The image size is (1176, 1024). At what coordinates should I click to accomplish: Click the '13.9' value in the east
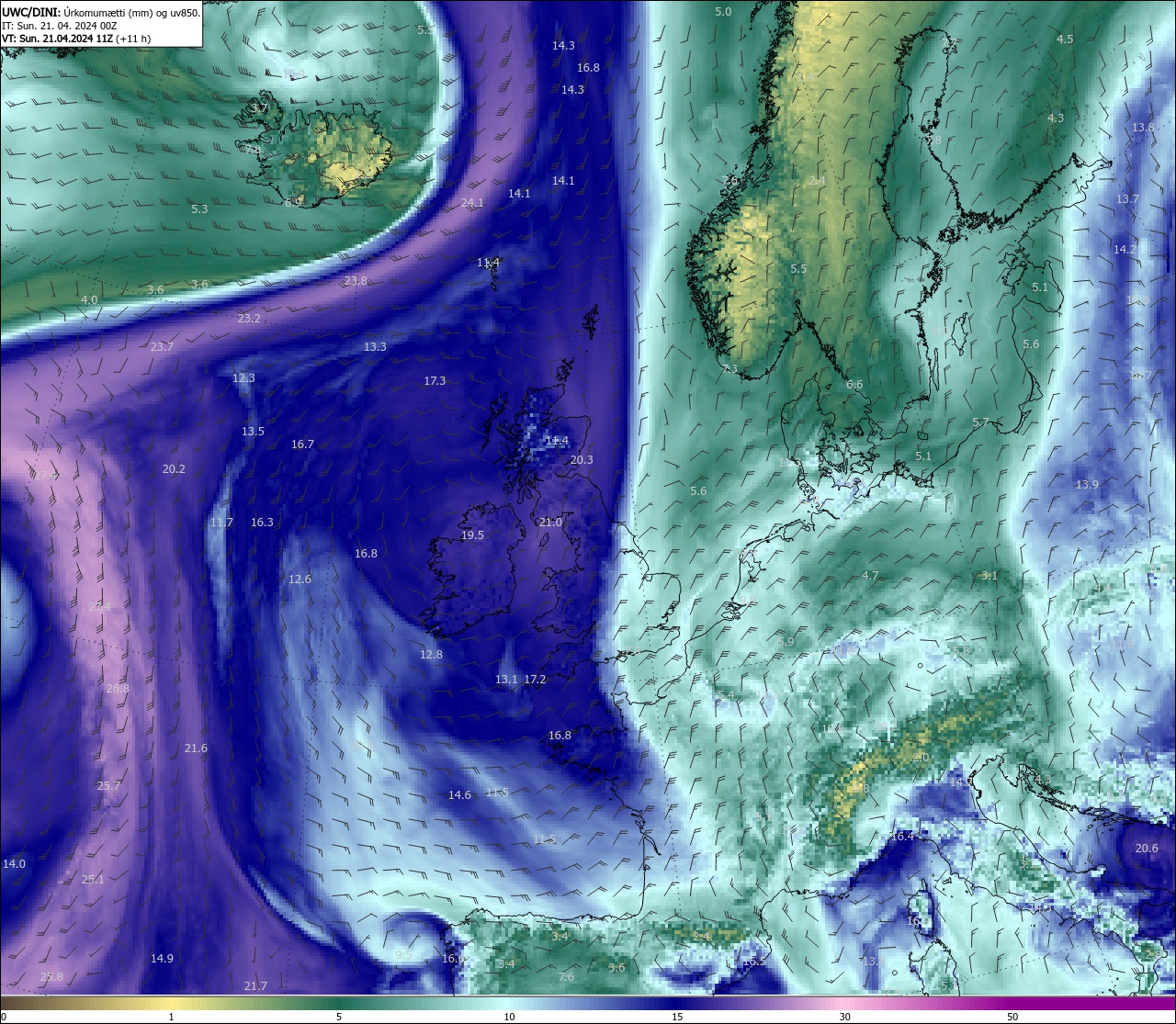tap(1087, 485)
